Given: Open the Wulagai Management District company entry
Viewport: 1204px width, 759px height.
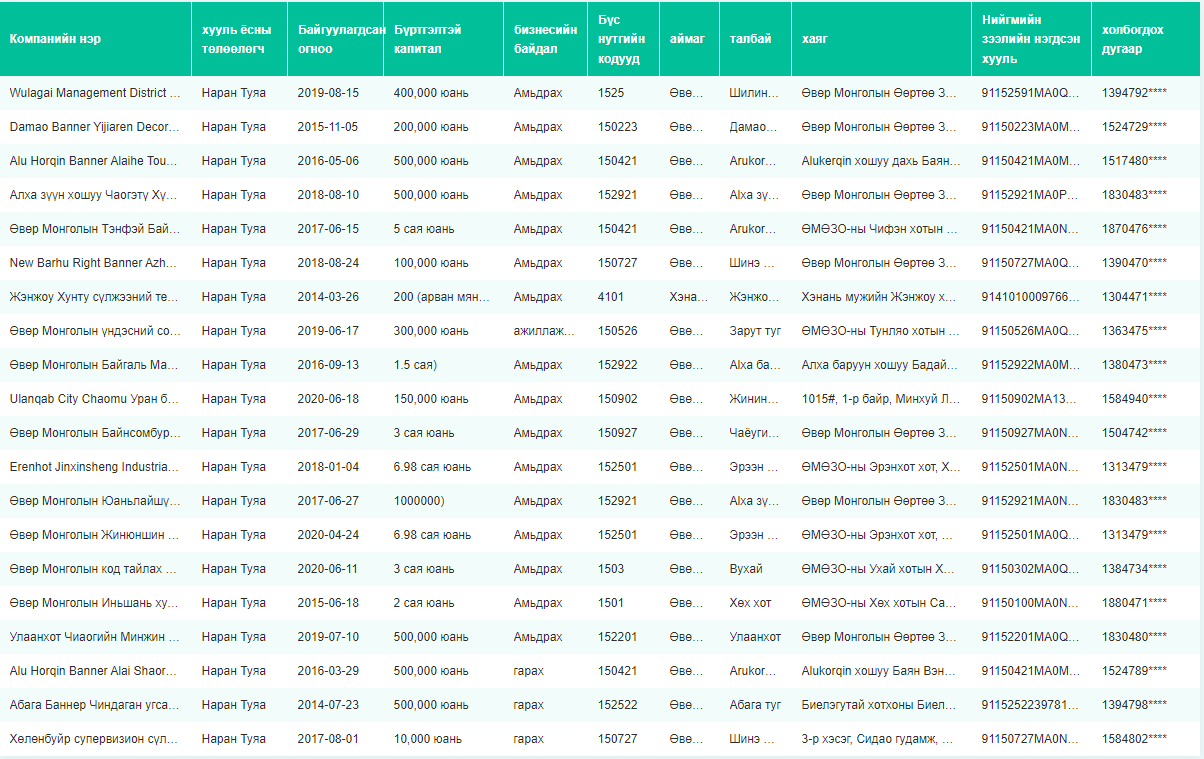Looking at the screenshot, I should [95, 93].
